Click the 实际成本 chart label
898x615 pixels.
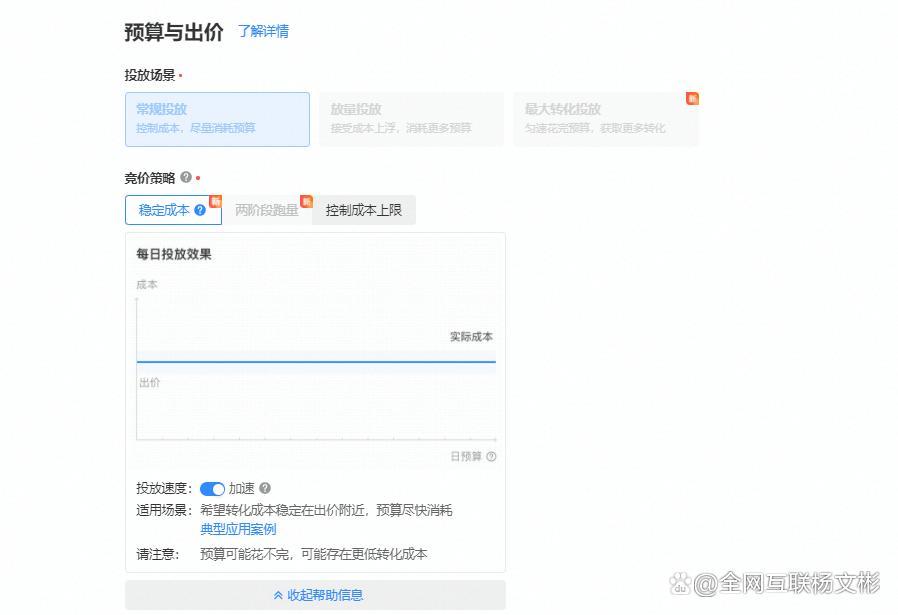[x=471, y=337]
